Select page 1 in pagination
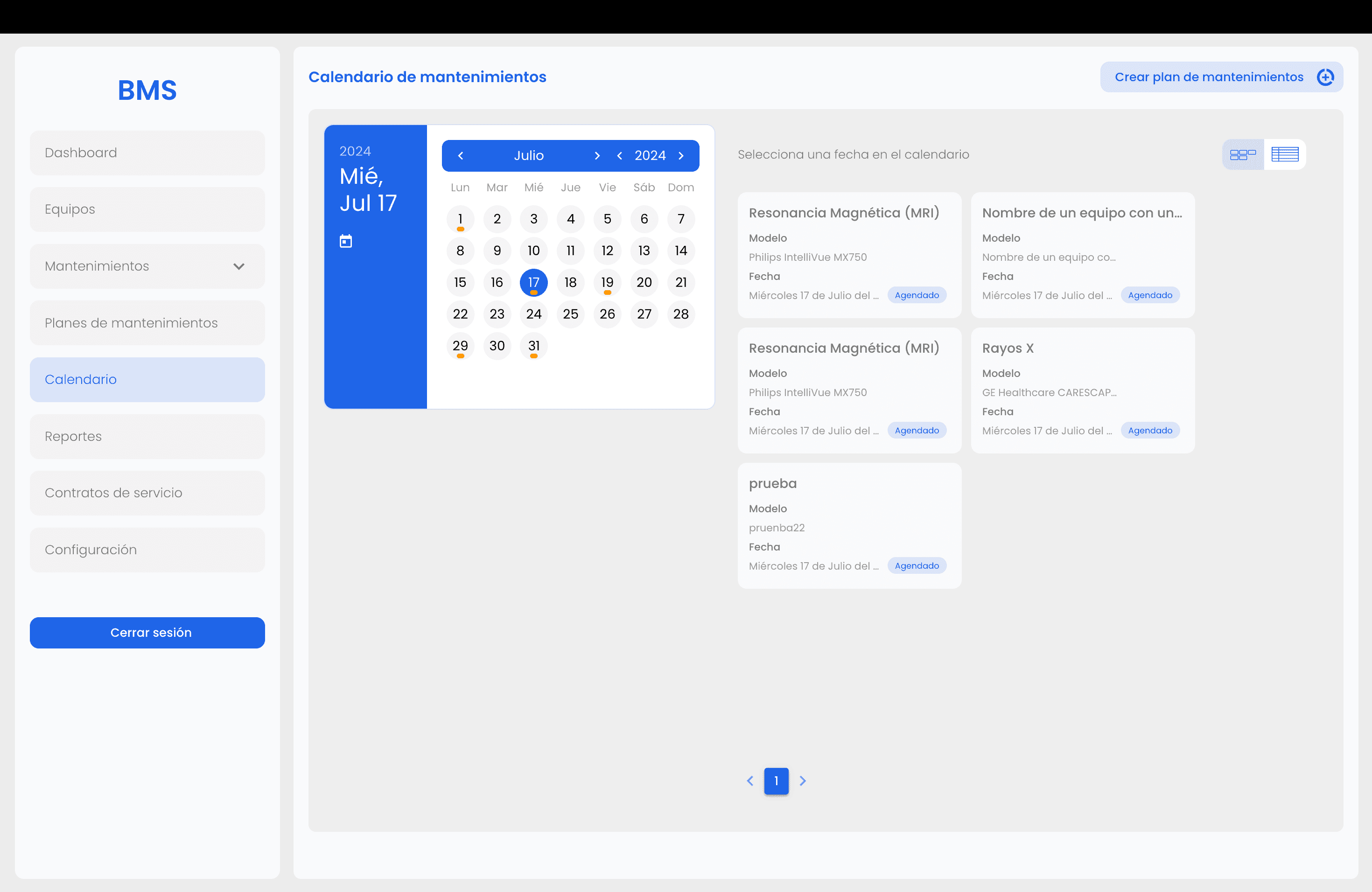The image size is (1372, 892). [777, 781]
